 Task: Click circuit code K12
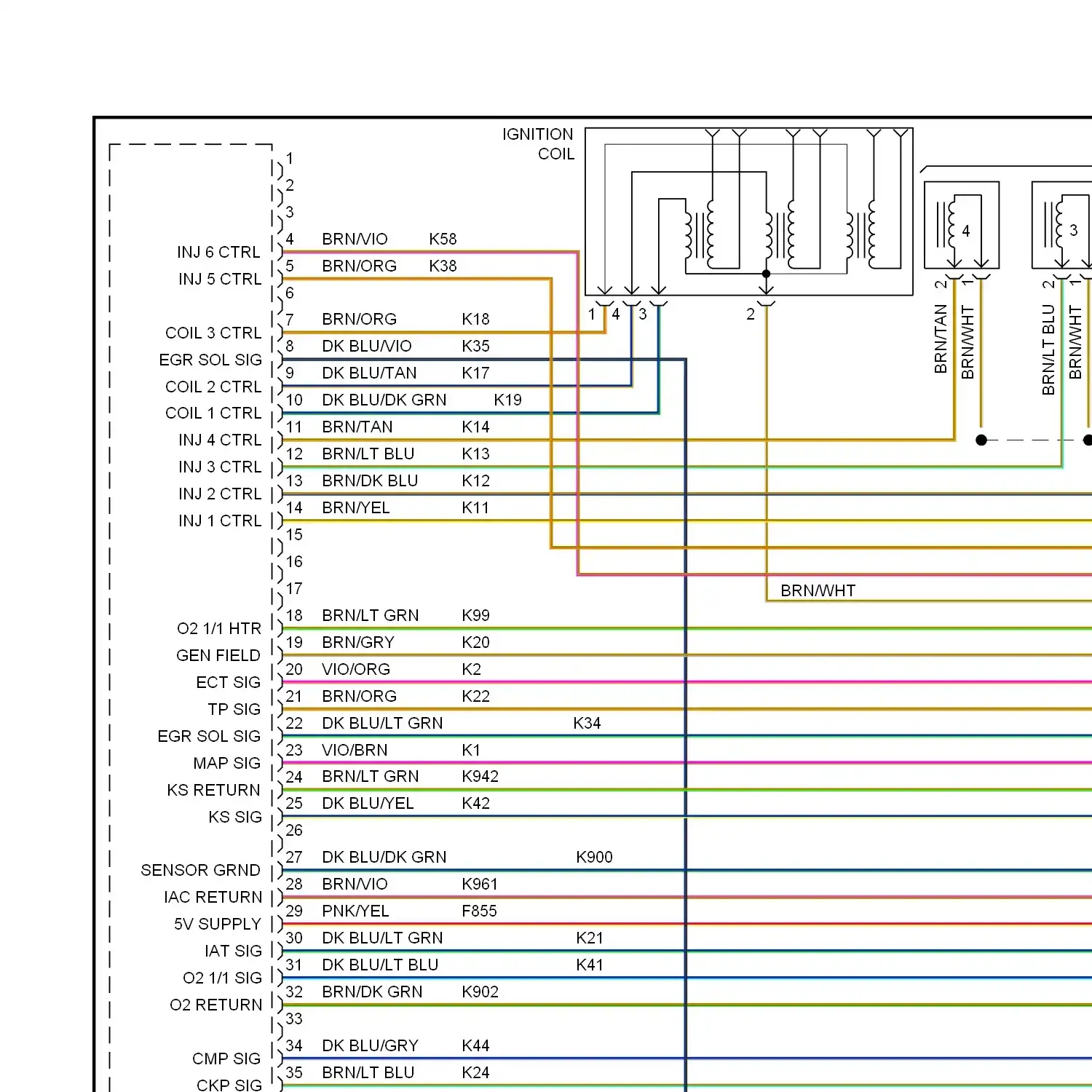pyautogui.click(x=475, y=480)
